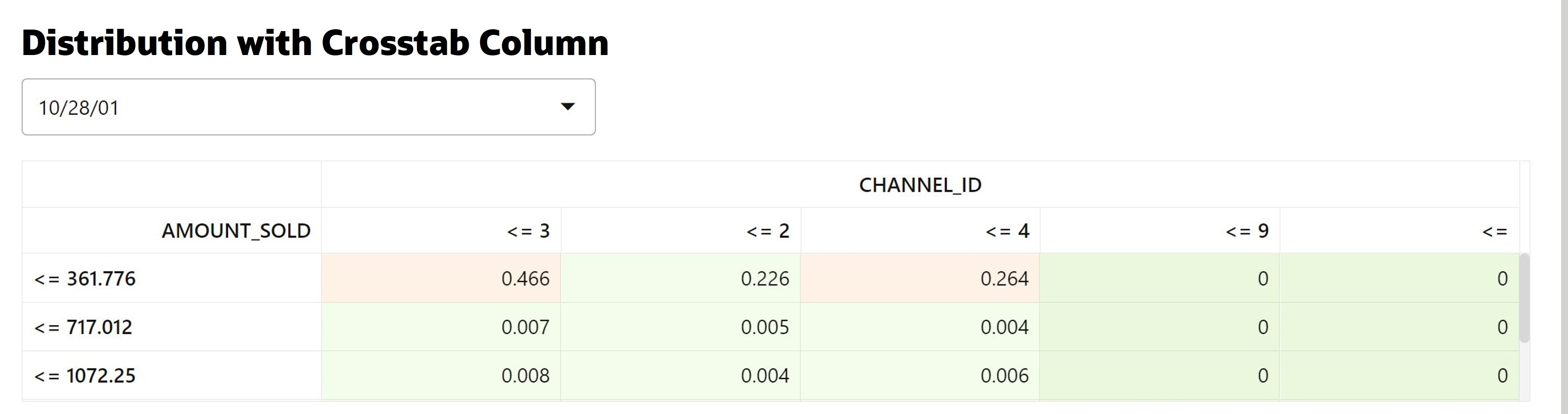Select the <= 9 column header
The width and height of the screenshot is (1568, 414).
coord(1246,231)
